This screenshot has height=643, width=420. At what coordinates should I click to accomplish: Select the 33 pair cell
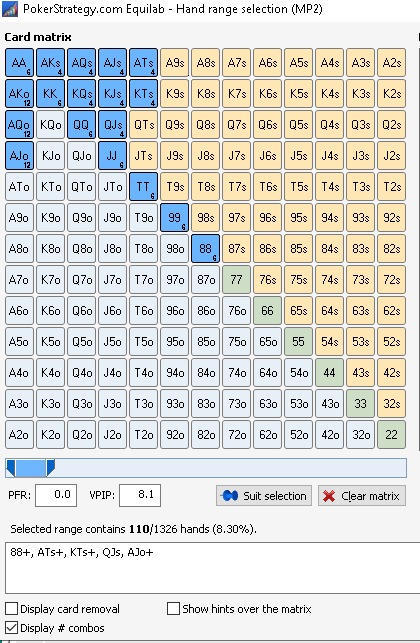(361, 404)
